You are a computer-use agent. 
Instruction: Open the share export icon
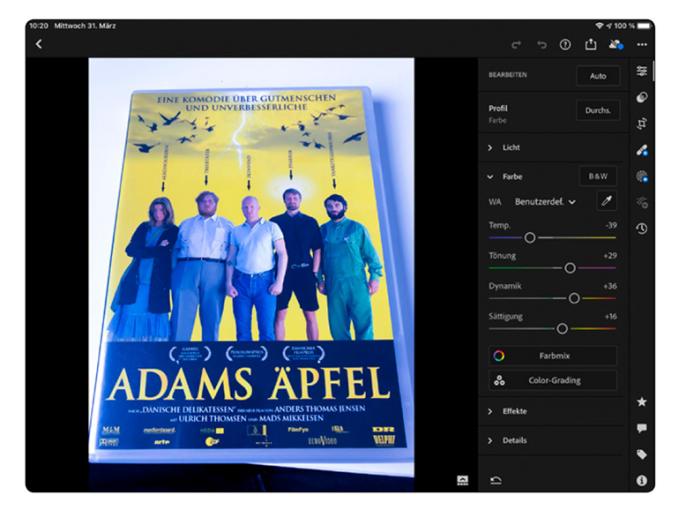tap(591, 44)
